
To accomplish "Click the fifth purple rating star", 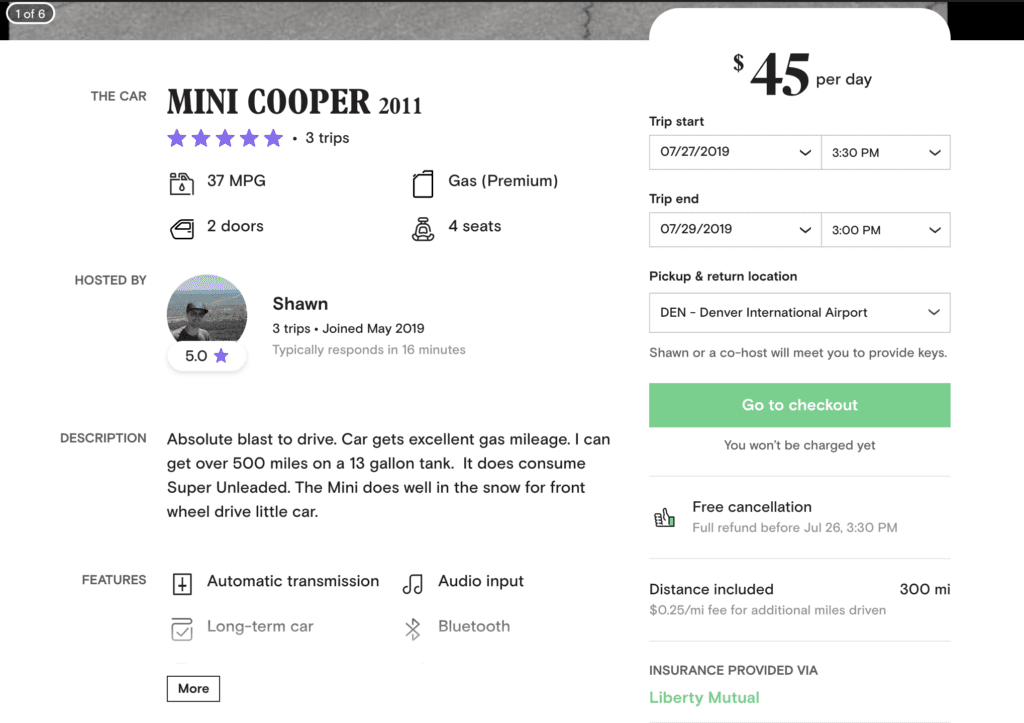I will click(272, 137).
